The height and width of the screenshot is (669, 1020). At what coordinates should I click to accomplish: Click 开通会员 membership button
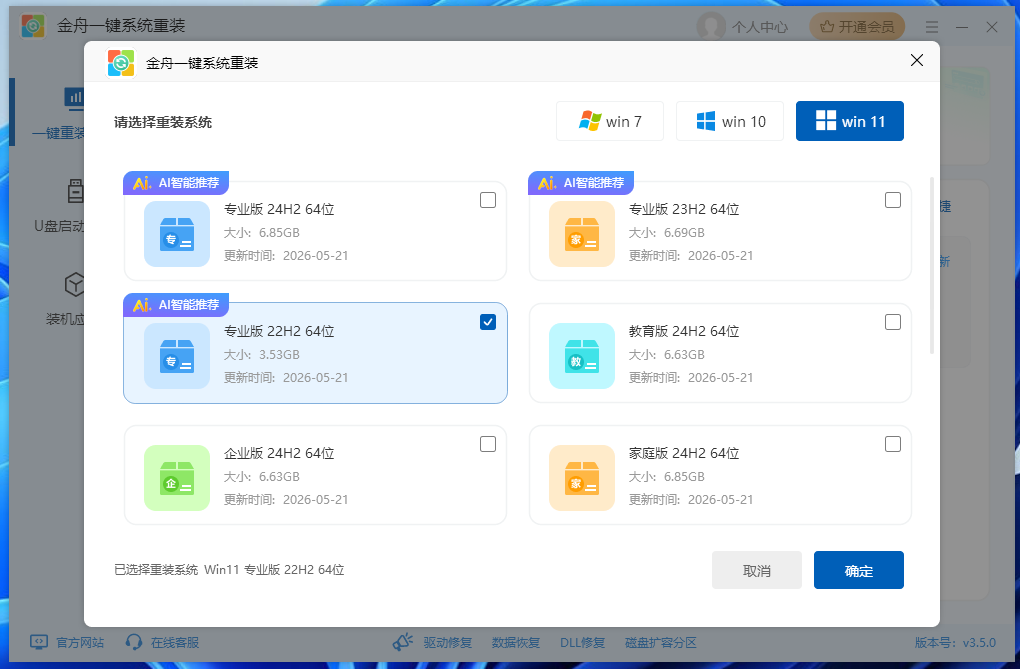coord(857,27)
